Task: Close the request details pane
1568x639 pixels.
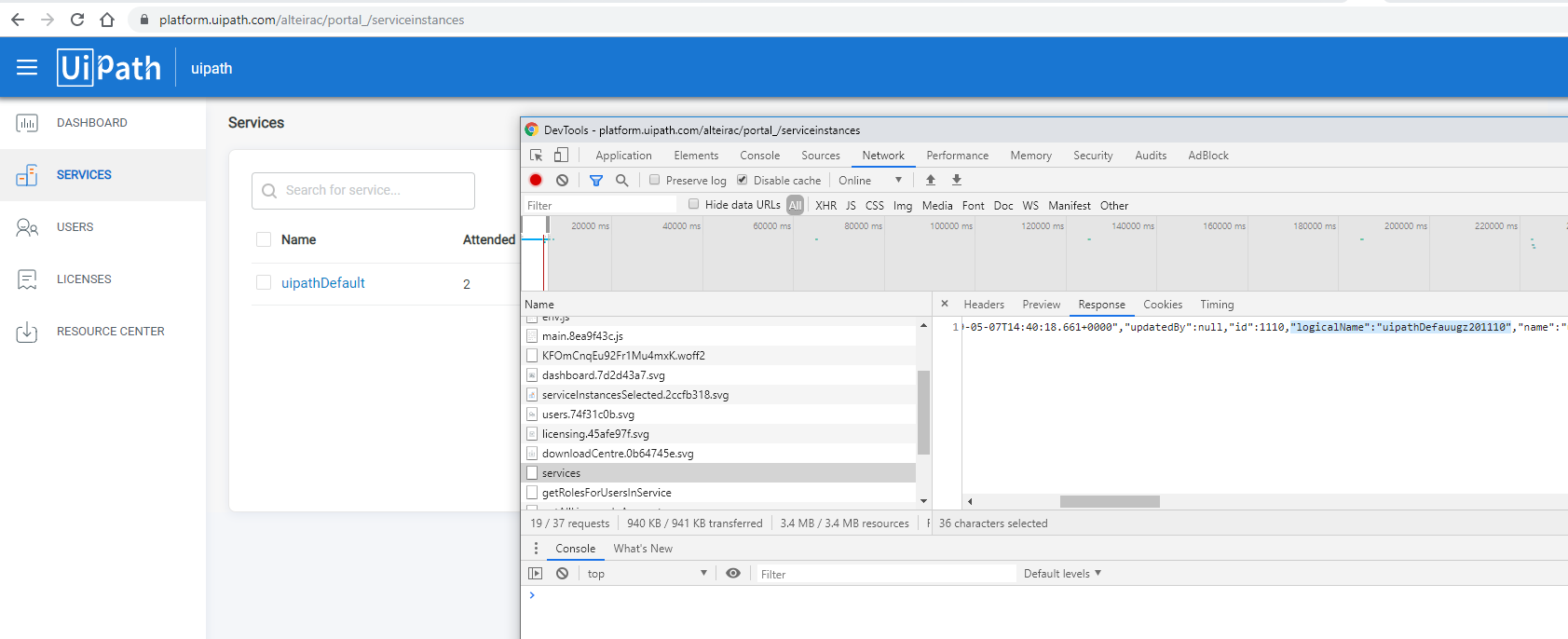Action: (x=945, y=304)
